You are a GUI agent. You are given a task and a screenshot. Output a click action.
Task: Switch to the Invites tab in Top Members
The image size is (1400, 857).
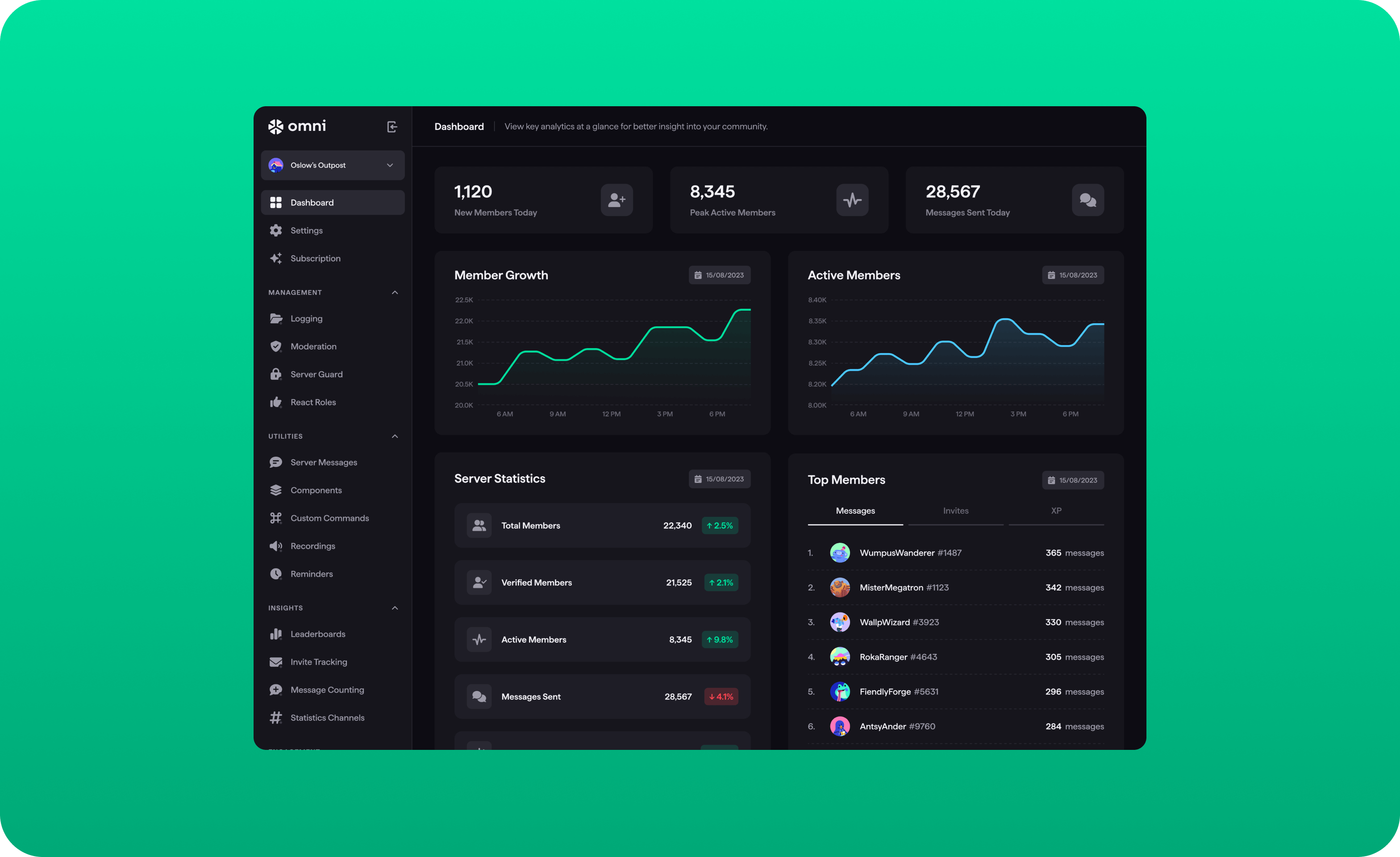(x=956, y=511)
